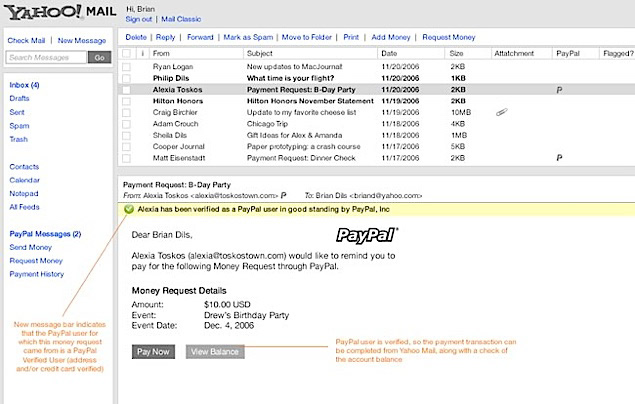Open 'Paper prototyping: a crash course' email
This screenshot has height=404, width=635.
tap(303, 147)
